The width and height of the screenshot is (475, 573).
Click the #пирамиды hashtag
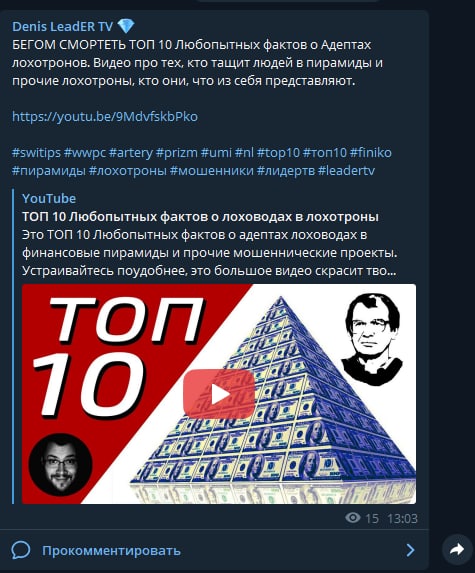click(49, 170)
